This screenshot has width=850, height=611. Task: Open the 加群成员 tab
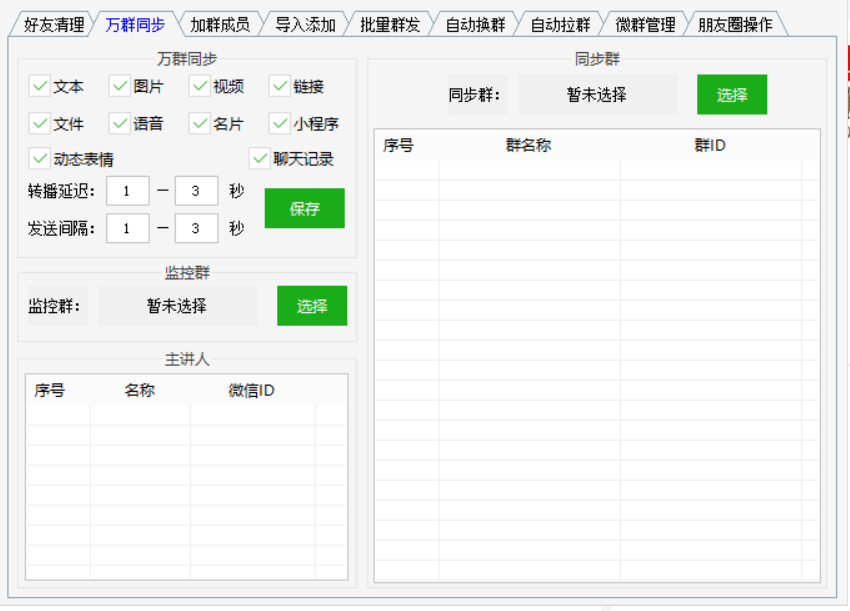pos(220,25)
